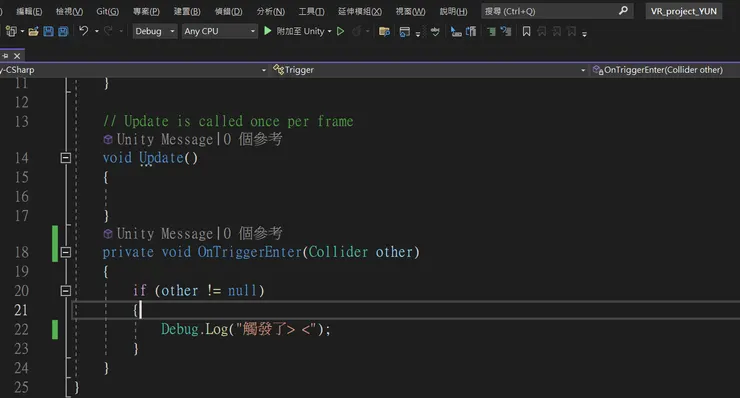Open the 偵錯(D) menu
This screenshot has width=740, height=398.
click(x=228, y=11)
